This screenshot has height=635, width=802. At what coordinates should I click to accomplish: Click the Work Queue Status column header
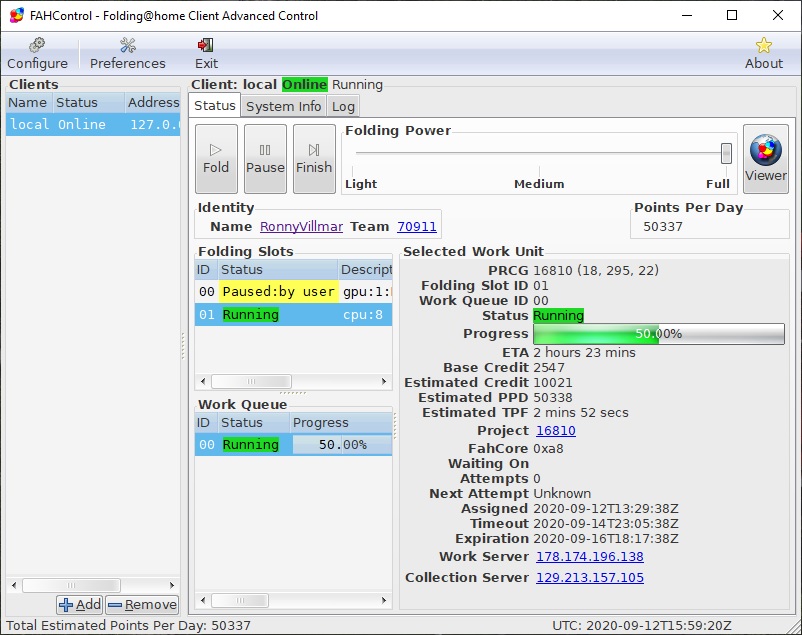point(253,423)
